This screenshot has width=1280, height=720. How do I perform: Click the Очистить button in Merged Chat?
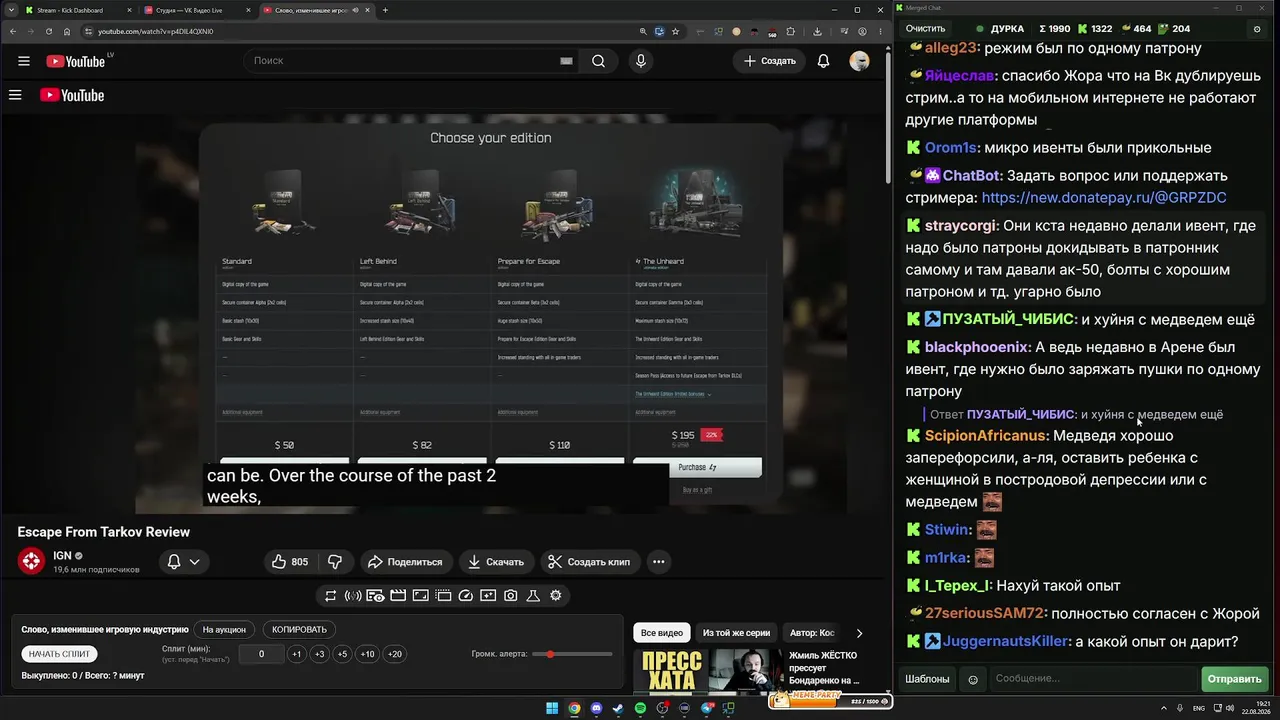tap(925, 29)
